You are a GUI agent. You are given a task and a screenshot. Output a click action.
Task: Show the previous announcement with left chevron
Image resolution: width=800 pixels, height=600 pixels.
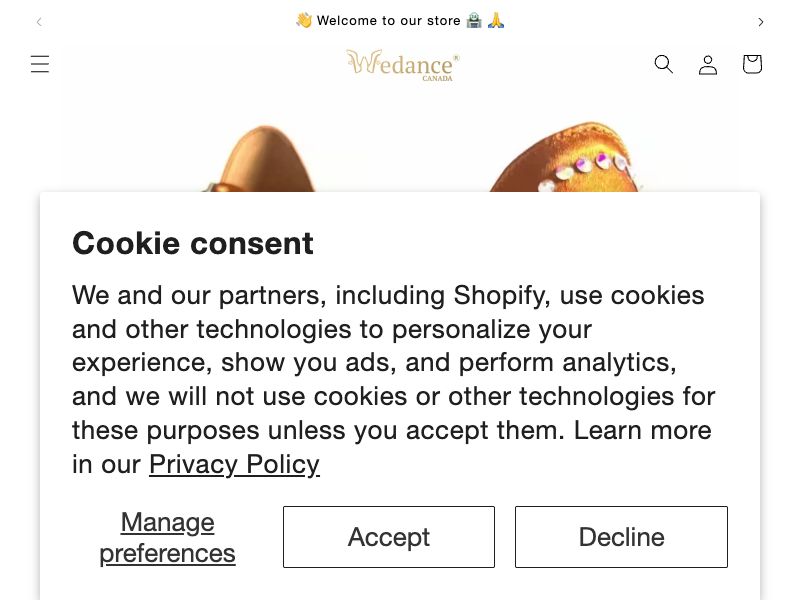(x=39, y=22)
